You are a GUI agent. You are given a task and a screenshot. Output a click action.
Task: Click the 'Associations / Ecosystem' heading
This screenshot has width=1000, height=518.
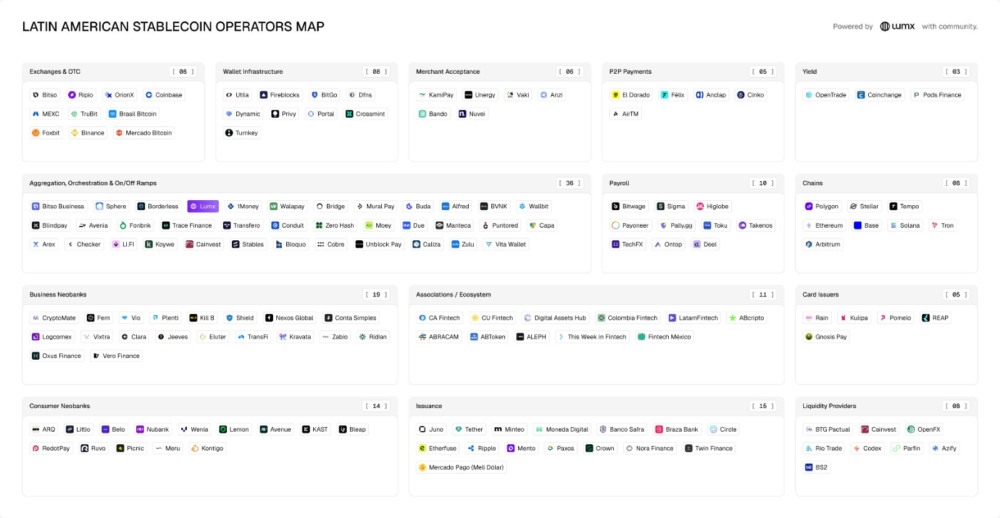coord(453,295)
